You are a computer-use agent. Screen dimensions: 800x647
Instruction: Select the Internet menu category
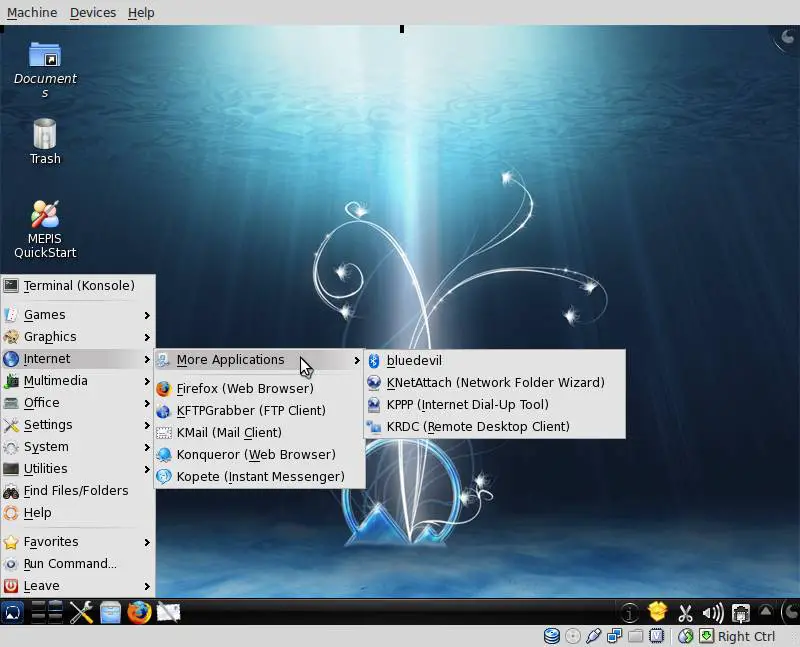pyautogui.click(x=78, y=359)
